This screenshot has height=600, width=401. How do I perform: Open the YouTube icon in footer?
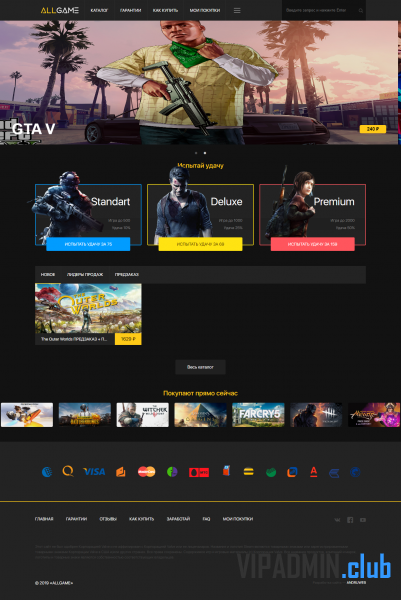(x=363, y=520)
